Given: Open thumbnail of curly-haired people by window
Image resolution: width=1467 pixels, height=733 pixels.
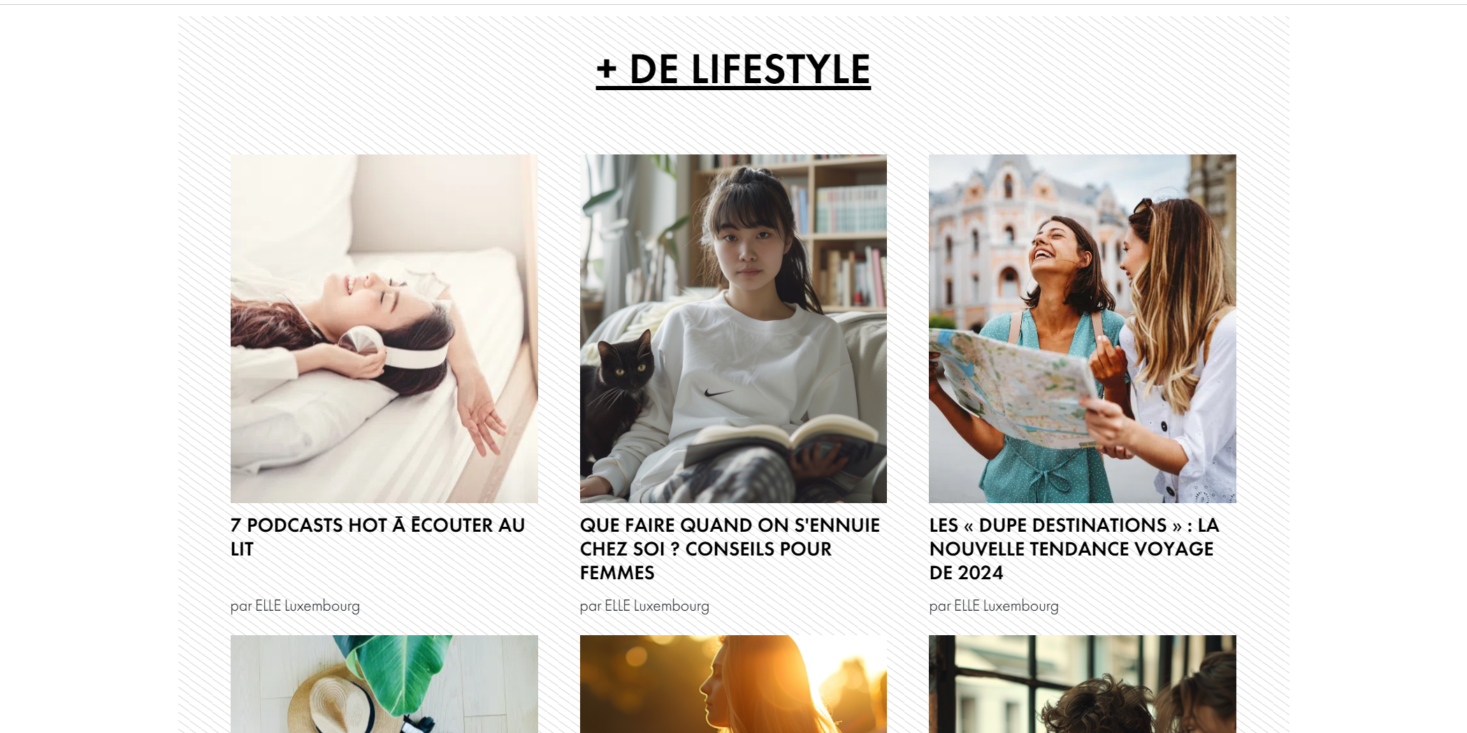Looking at the screenshot, I should (x=1082, y=684).
